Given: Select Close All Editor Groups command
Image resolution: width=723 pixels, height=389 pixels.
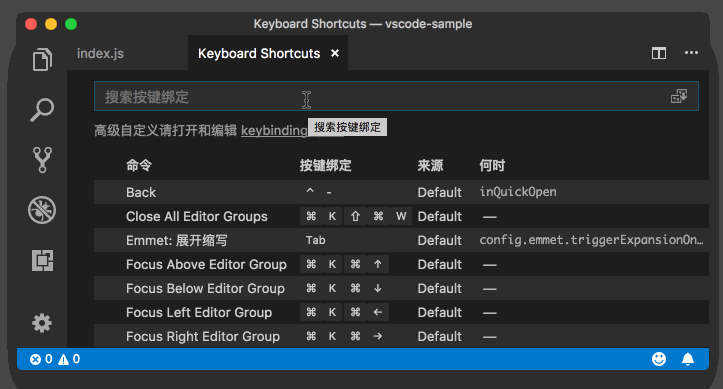Looking at the screenshot, I should click(401, 216).
